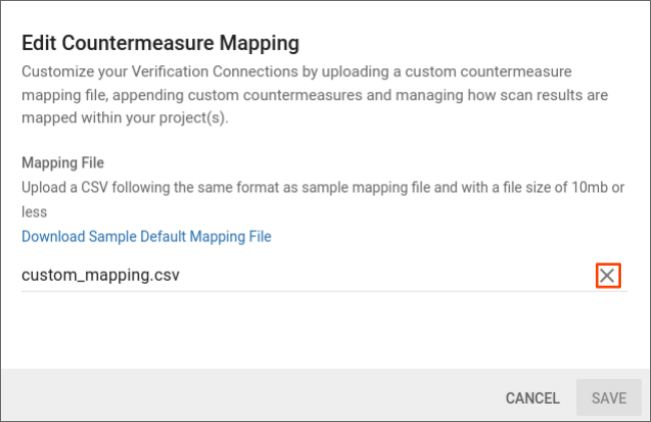Screen dimensions: 651x422
Task: Select the custom_mapping.csv file name field
Action: click(x=100, y=274)
